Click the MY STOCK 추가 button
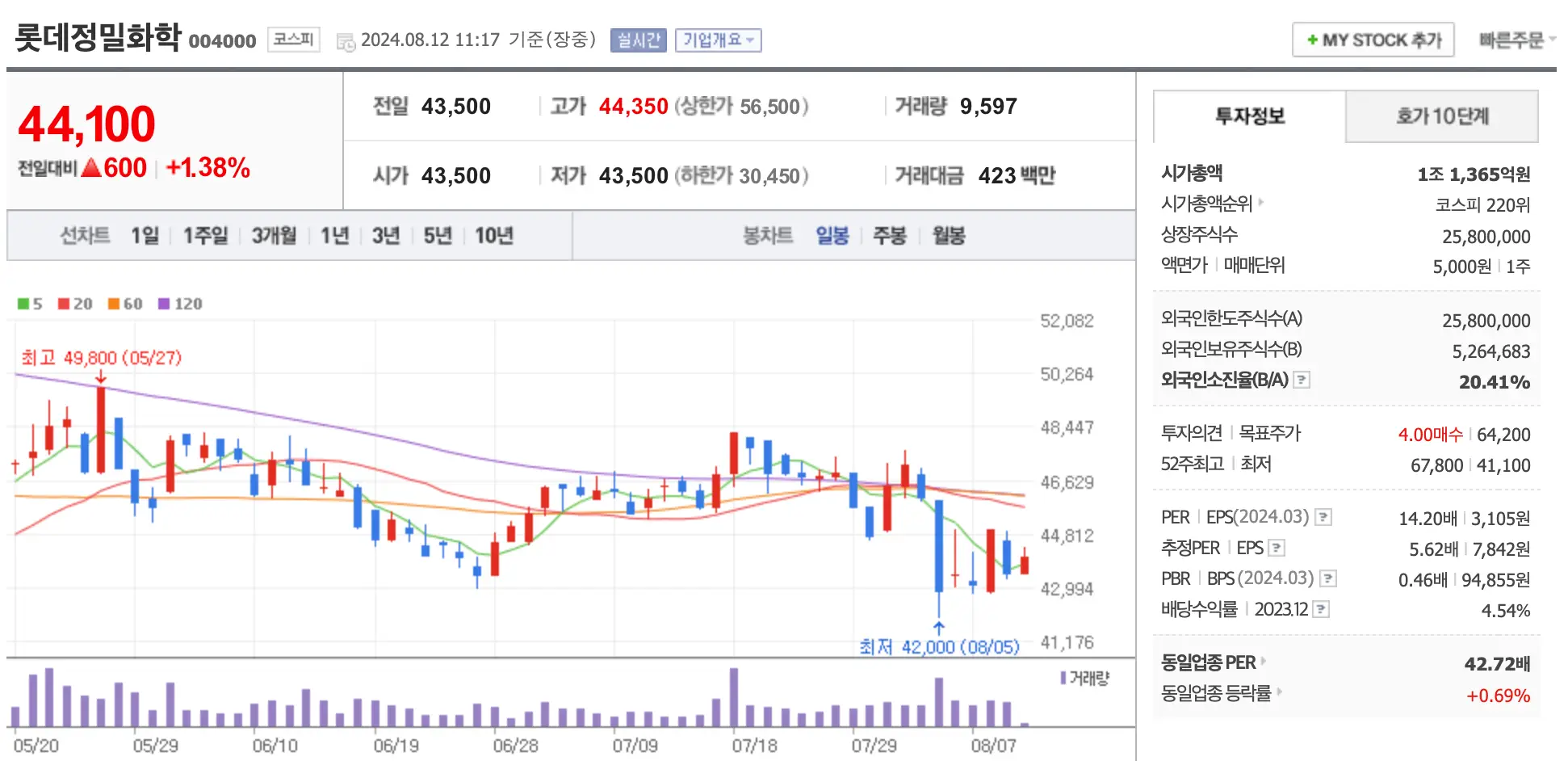 click(x=1373, y=39)
